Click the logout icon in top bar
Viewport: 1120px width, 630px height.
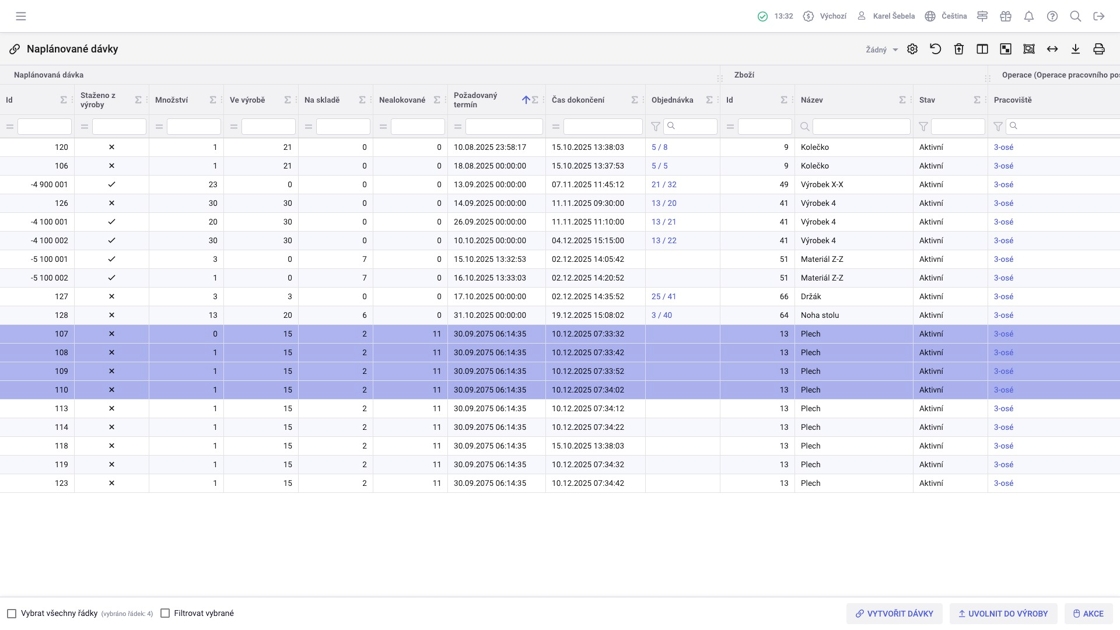click(x=1098, y=16)
